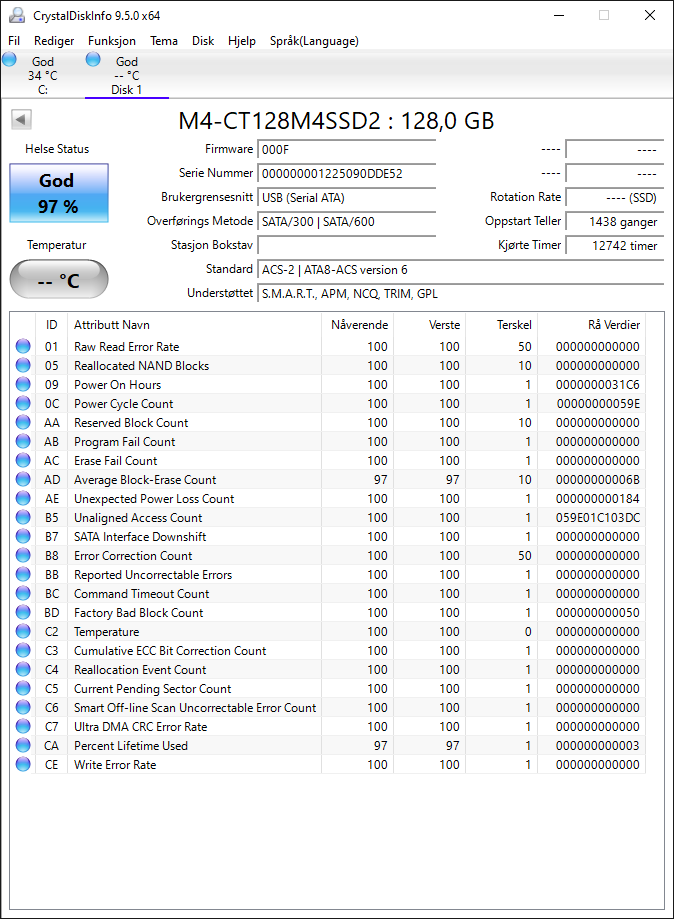Open the Disk menu
Viewport: 674px width, 919px height.
click(x=203, y=41)
